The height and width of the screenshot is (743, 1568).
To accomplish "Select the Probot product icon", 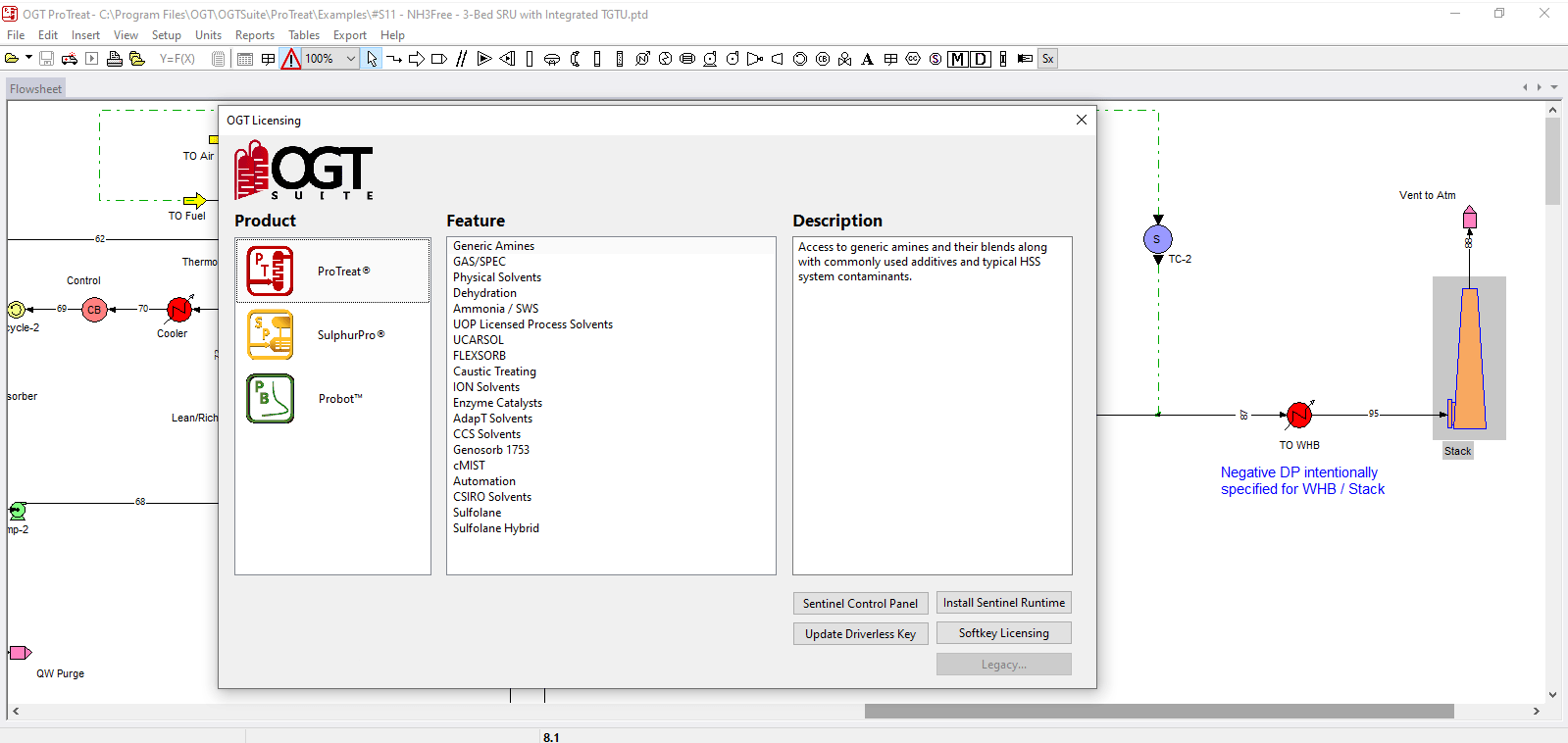I will point(270,399).
